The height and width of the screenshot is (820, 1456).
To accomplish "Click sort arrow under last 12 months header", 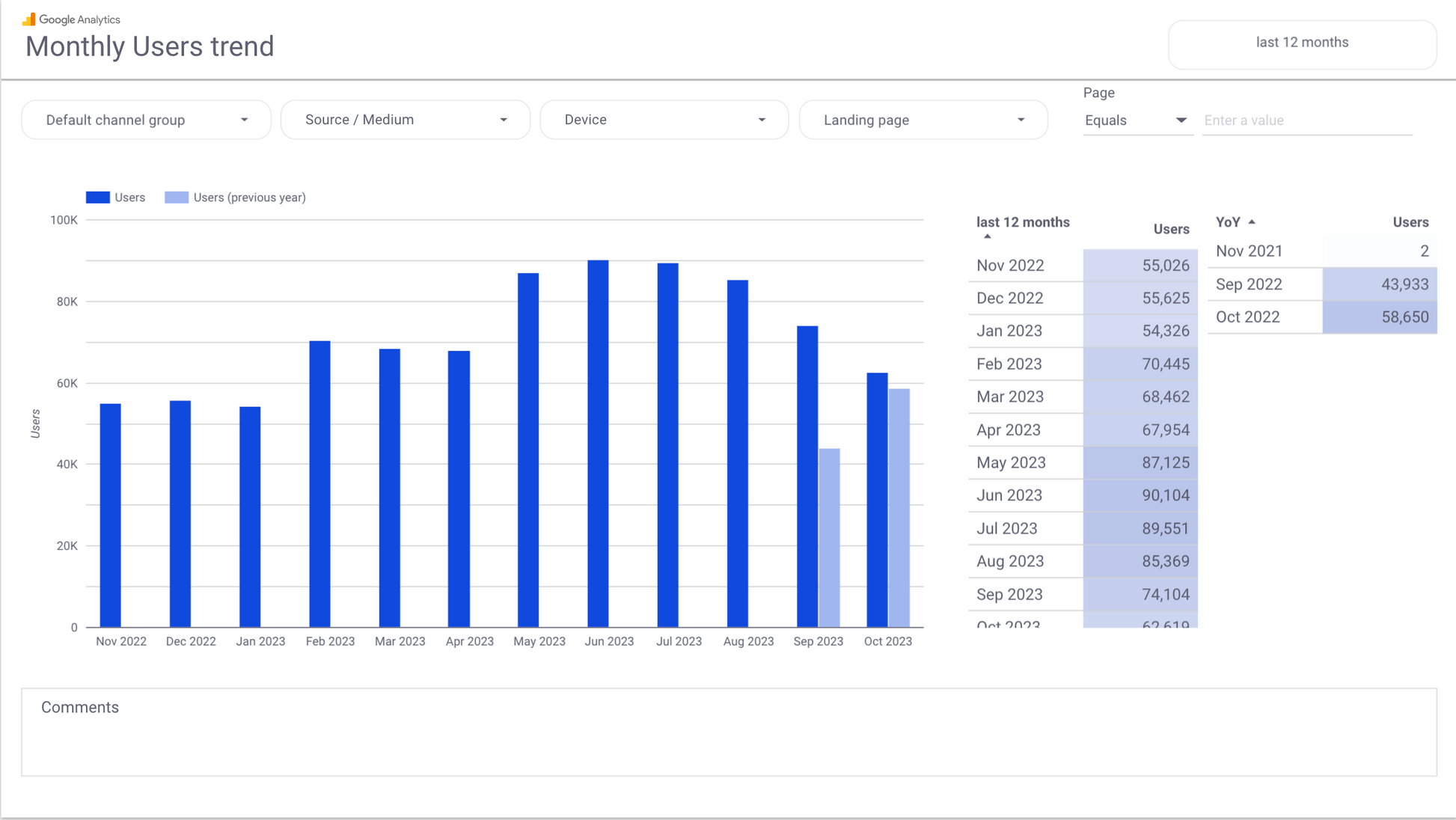I will pyautogui.click(x=988, y=236).
